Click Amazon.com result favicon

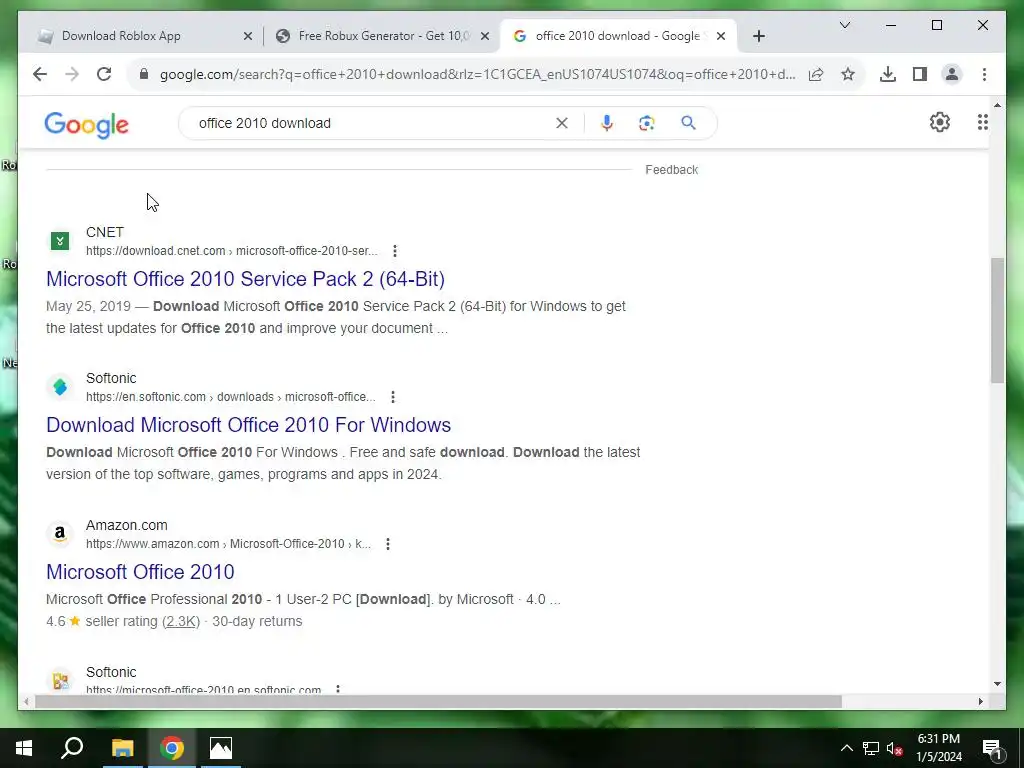pyautogui.click(x=60, y=534)
